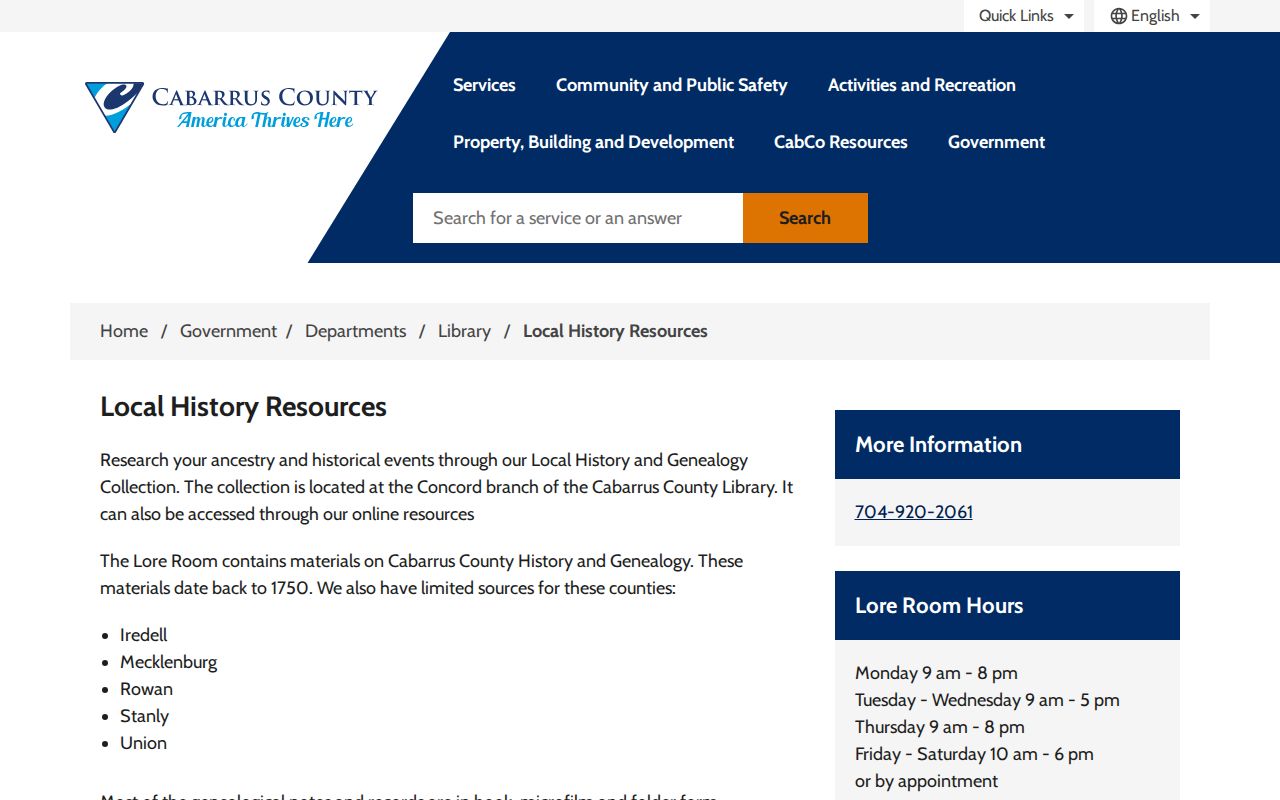Click Tuesday - Wednesday hours line
The height and width of the screenshot is (800, 1280).
(x=987, y=700)
